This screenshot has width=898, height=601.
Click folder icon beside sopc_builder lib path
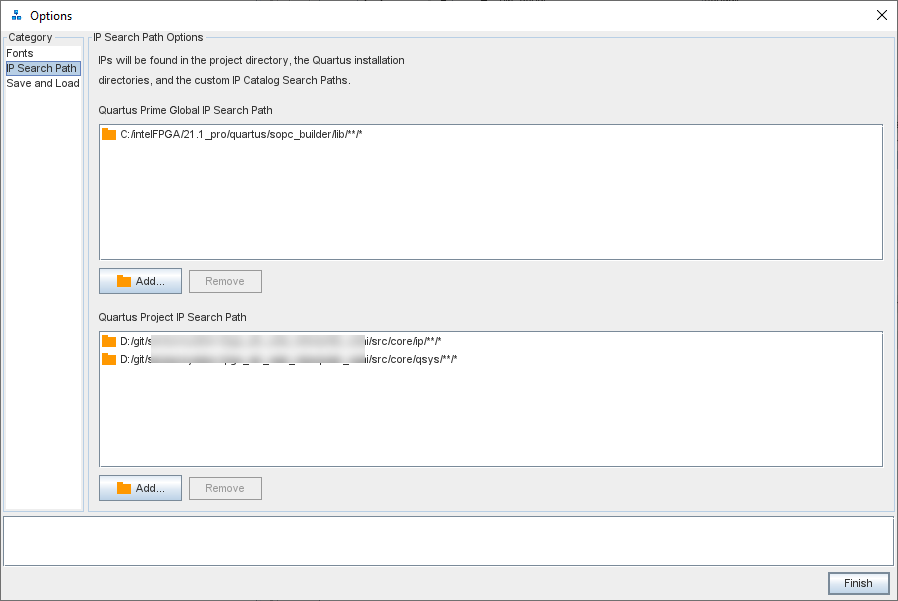click(109, 134)
